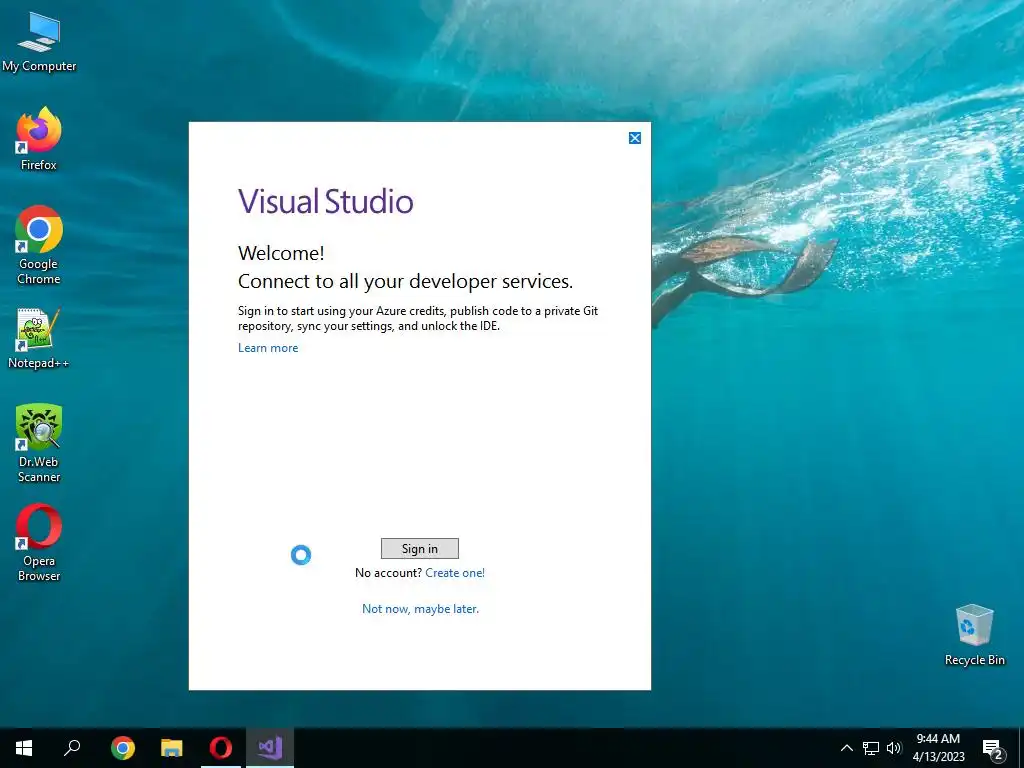Open the Create one! account link
Viewport: 1024px width, 768px height.
(455, 573)
